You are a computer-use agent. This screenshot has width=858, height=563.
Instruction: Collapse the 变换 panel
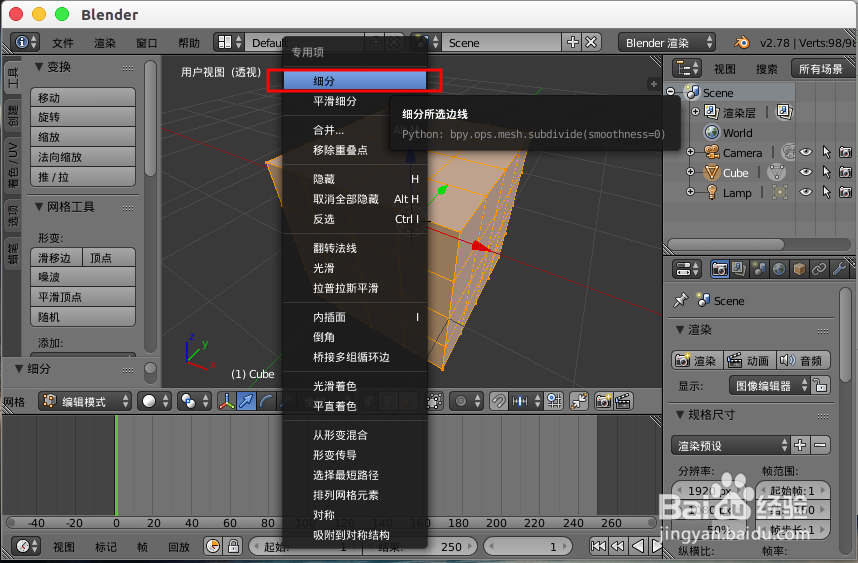[39, 67]
